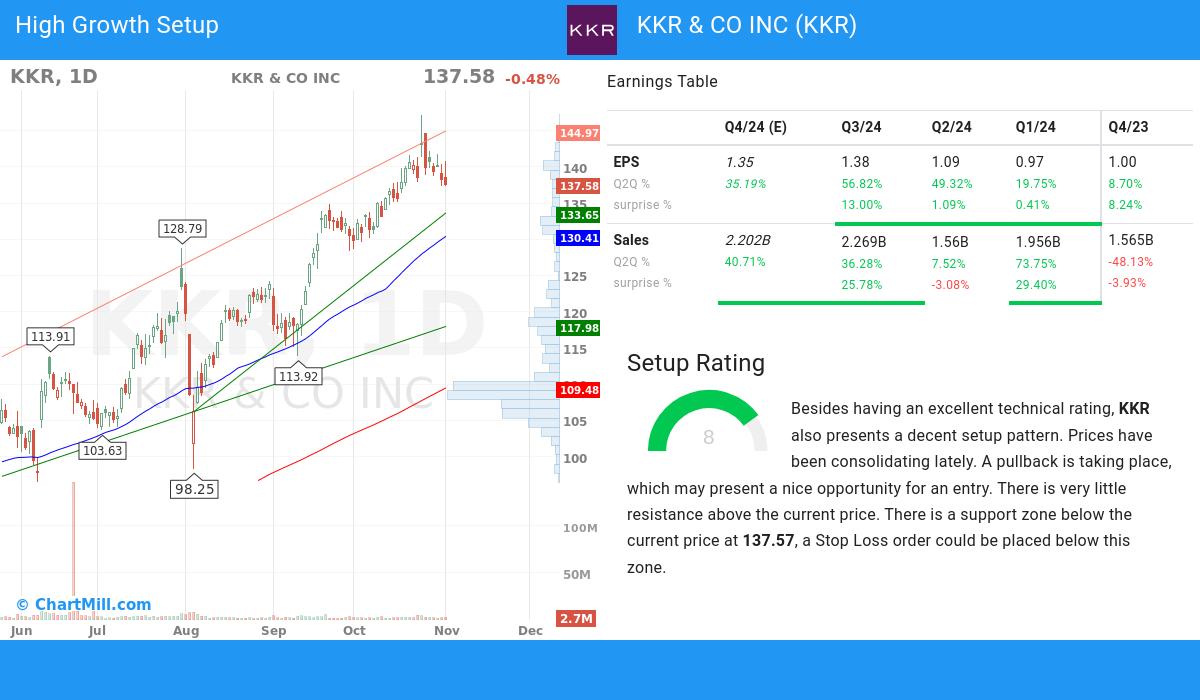Select the Q3/24 column header

point(861,127)
